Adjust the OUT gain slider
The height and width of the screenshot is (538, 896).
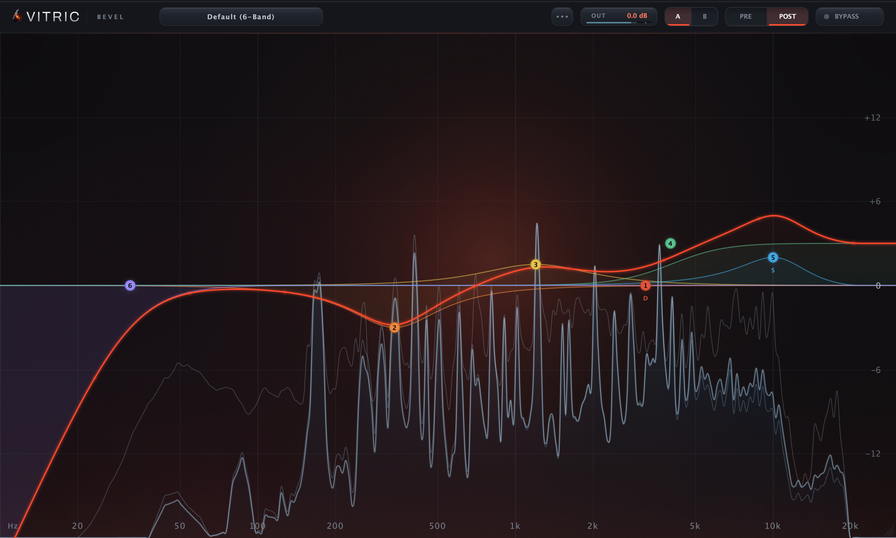(618, 23)
